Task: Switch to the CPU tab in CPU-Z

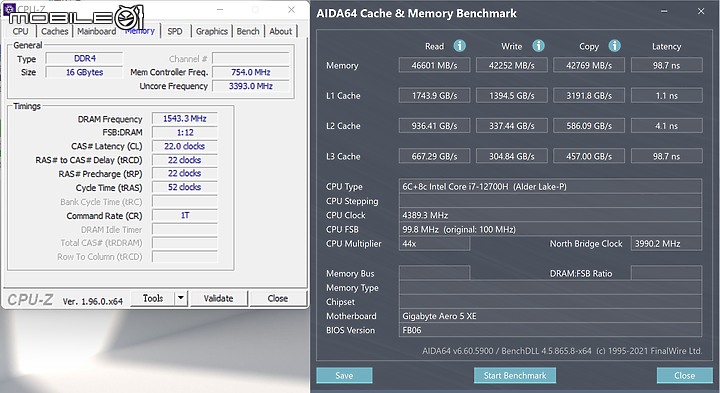Action: (21, 31)
